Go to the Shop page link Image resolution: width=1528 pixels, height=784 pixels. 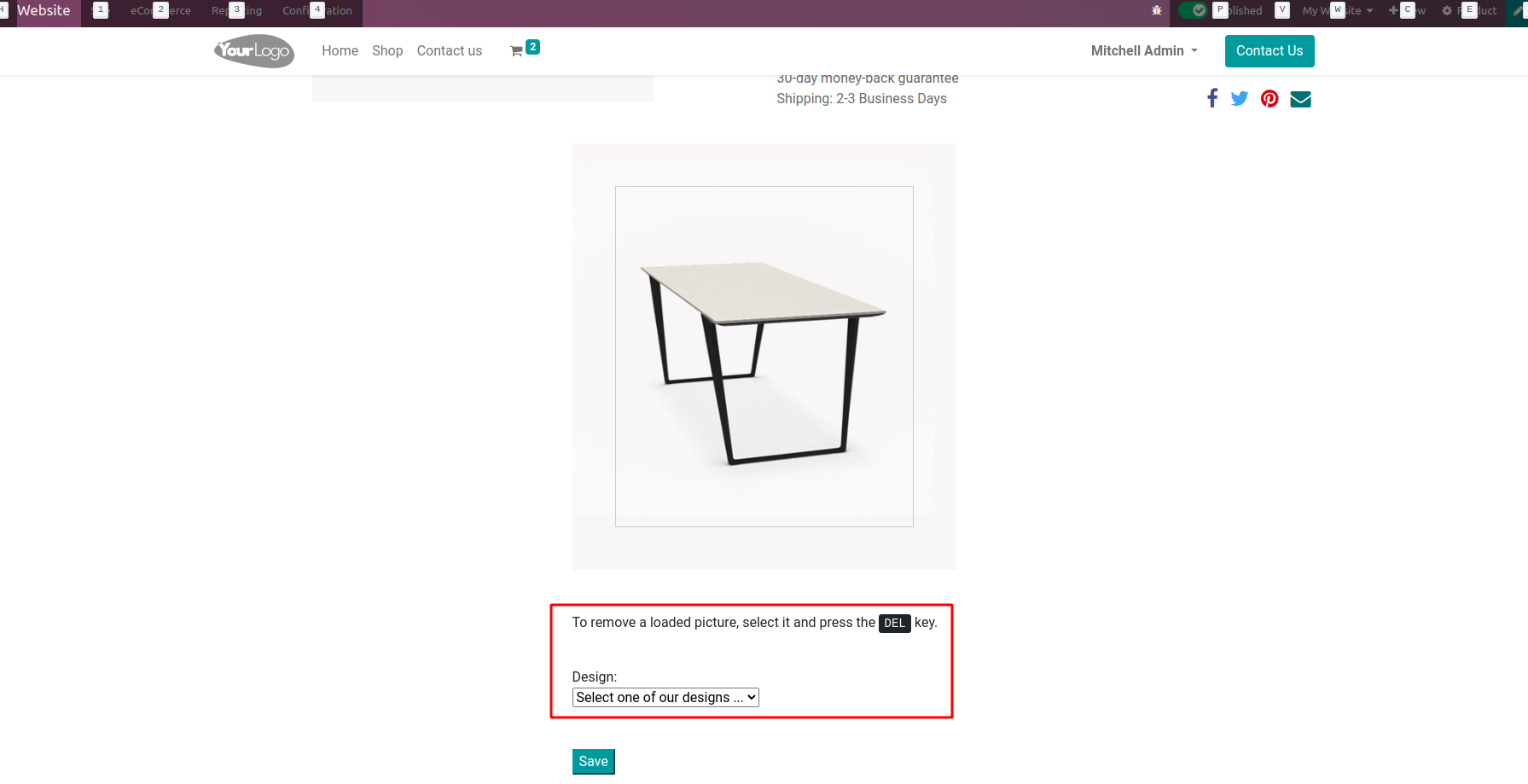point(387,51)
